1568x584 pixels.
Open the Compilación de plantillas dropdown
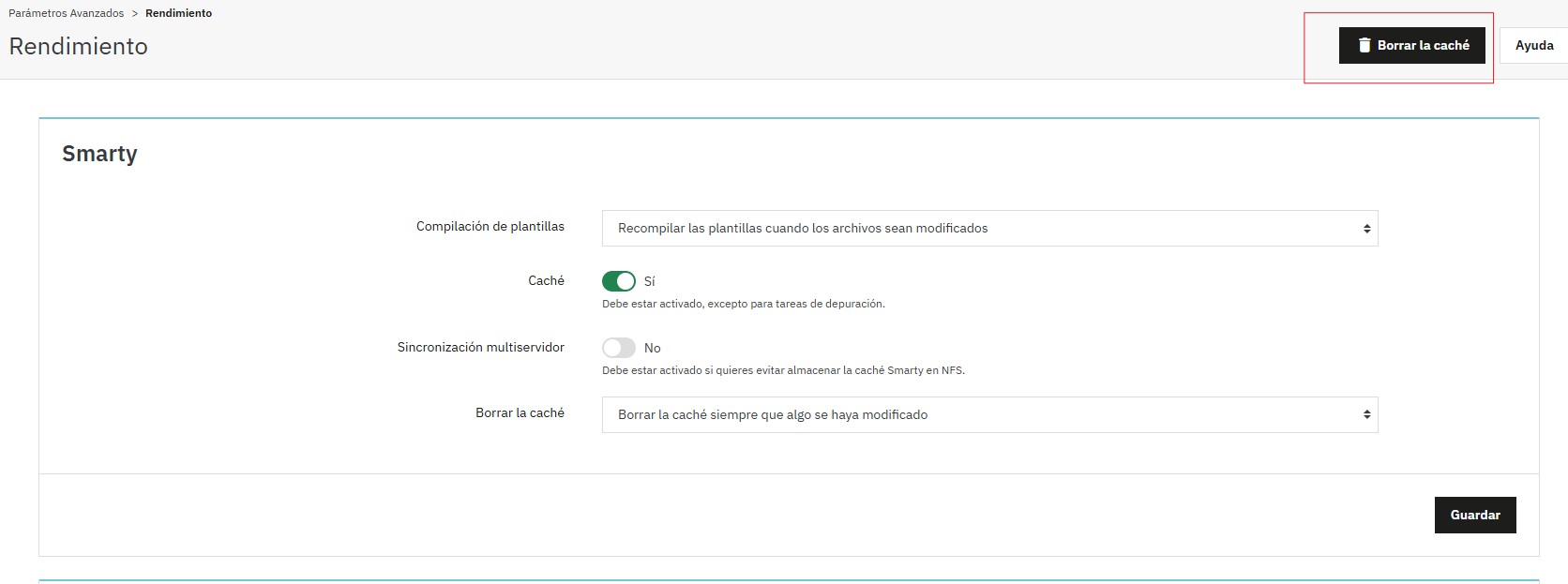[989, 228]
